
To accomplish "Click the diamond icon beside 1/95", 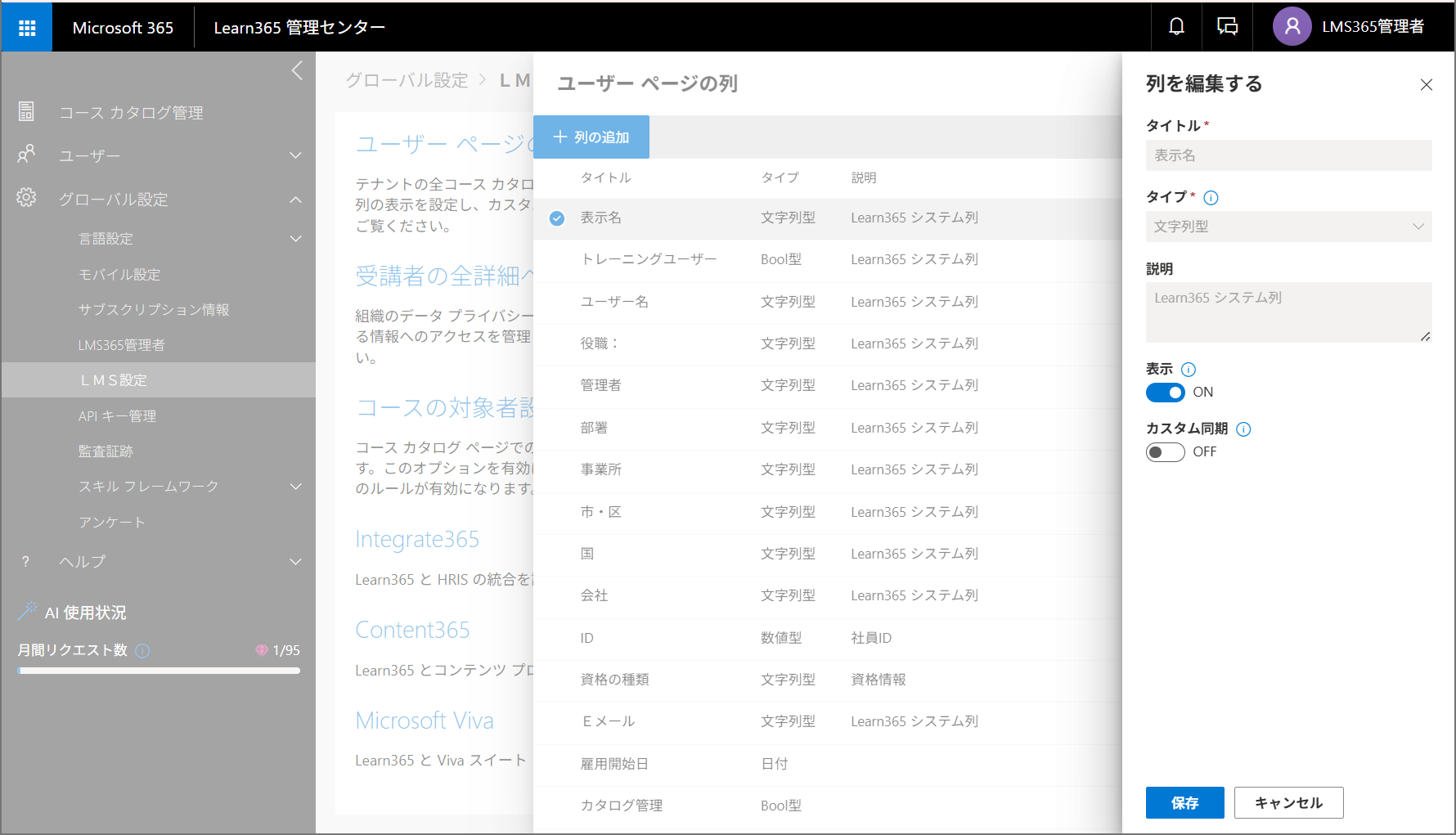I will pos(262,650).
